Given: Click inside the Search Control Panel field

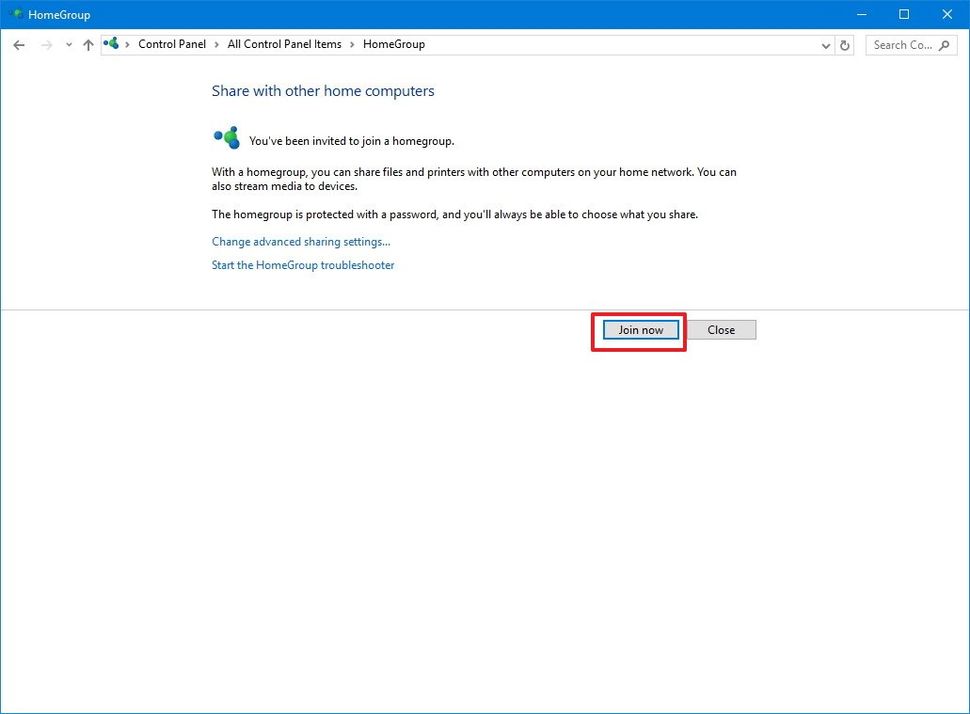Looking at the screenshot, I should 900,44.
